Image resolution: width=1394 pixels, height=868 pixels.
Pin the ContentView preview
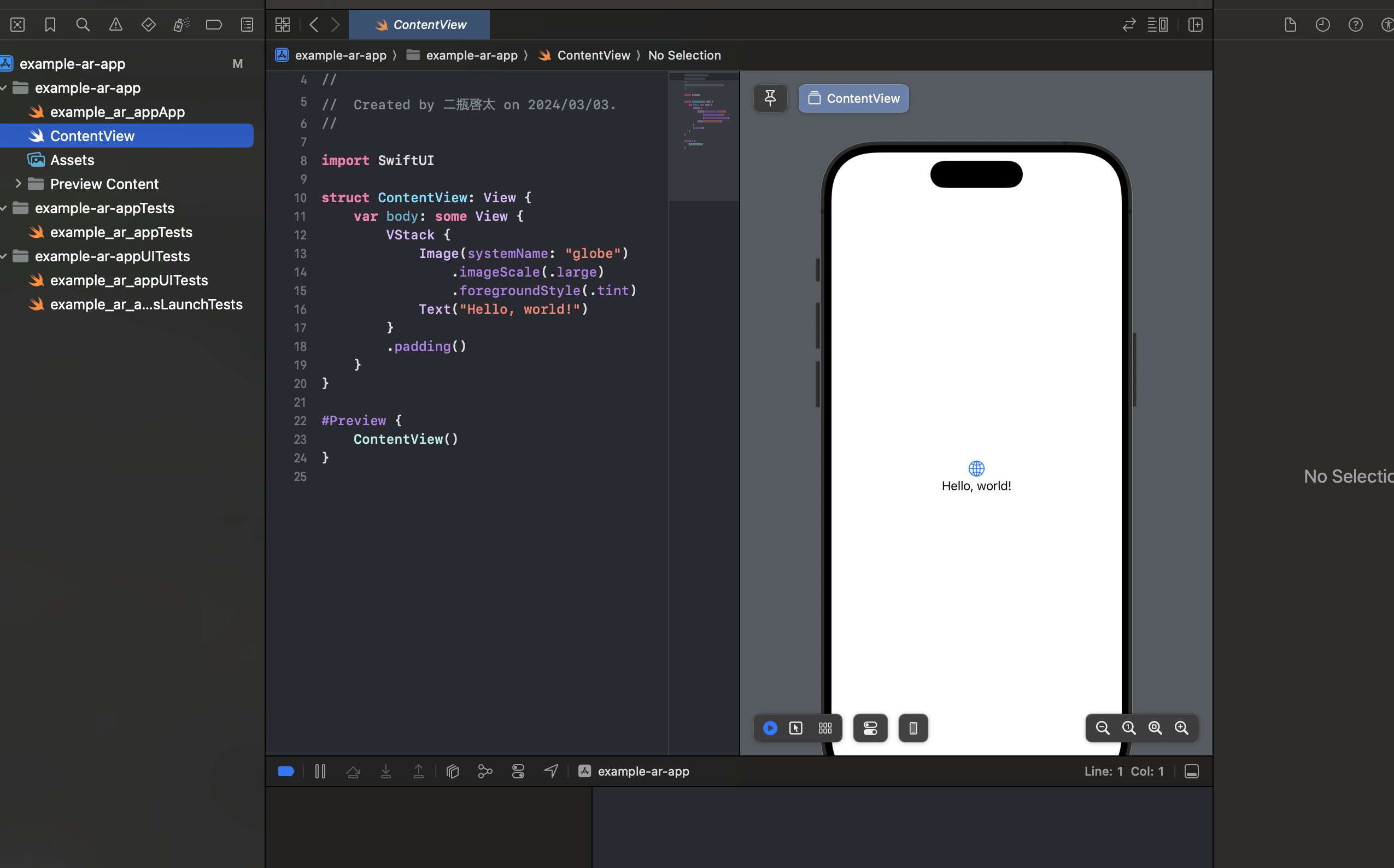click(770, 98)
